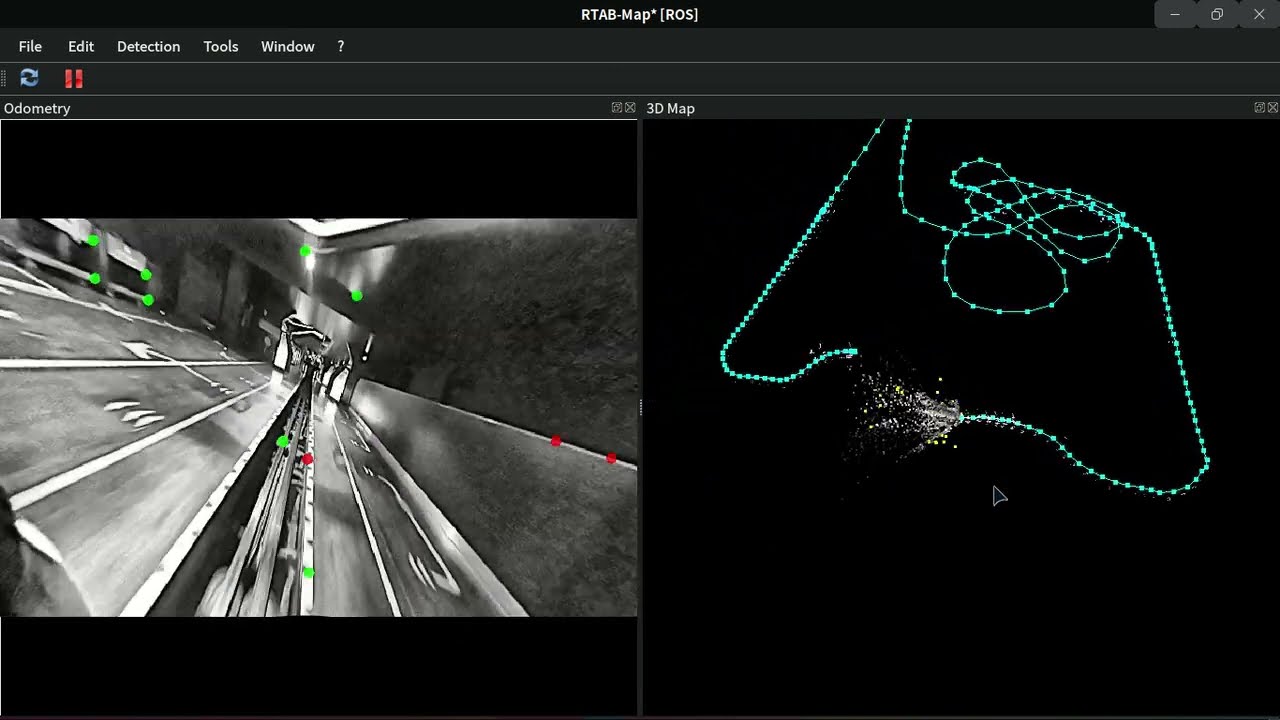Open the Detection menu

coord(148,46)
